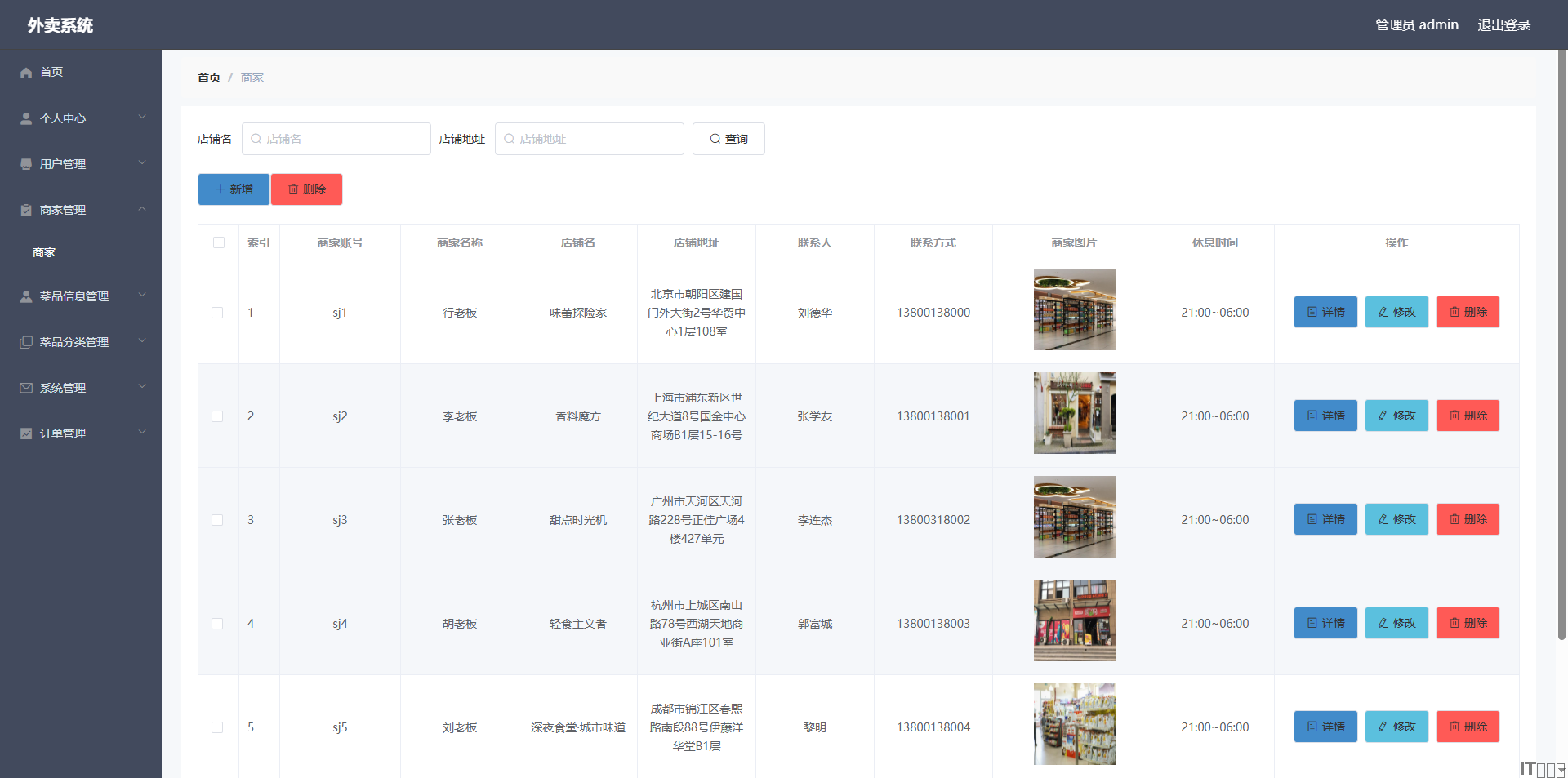The height and width of the screenshot is (778, 1568).
Task: Click 修改 for merchant 李老板 row
Action: [x=1396, y=416]
